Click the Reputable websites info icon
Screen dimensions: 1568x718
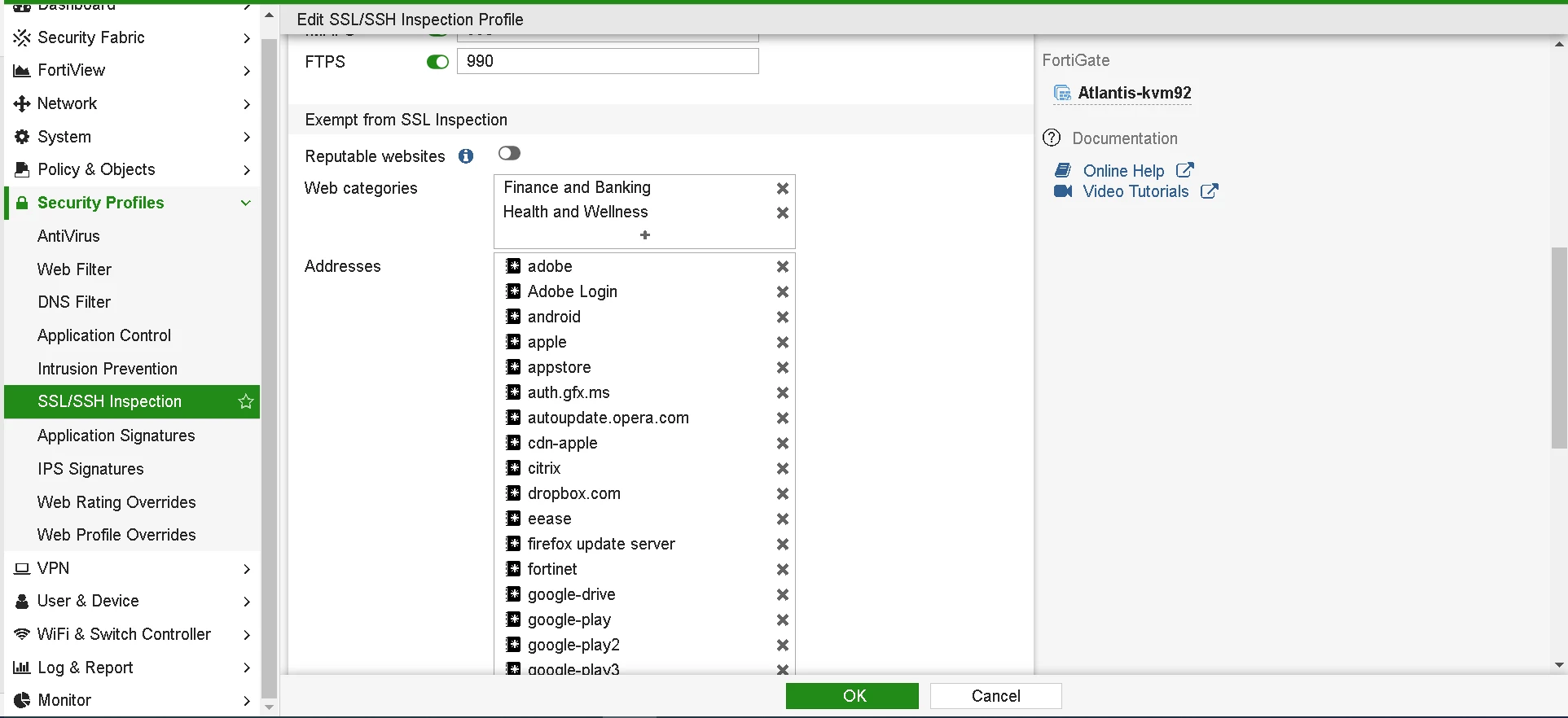pyautogui.click(x=466, y=156)
